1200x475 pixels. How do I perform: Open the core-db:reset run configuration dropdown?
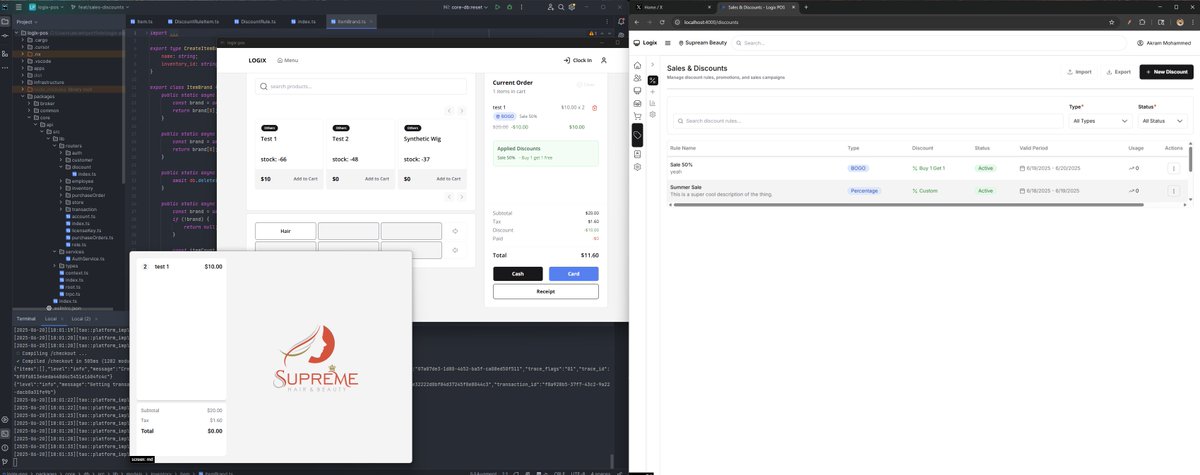tap(467, 7)
